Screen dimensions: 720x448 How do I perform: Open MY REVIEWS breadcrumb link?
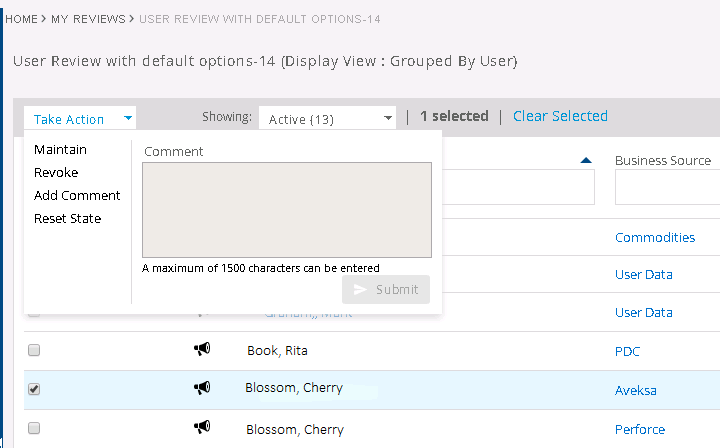click(89, 19)
